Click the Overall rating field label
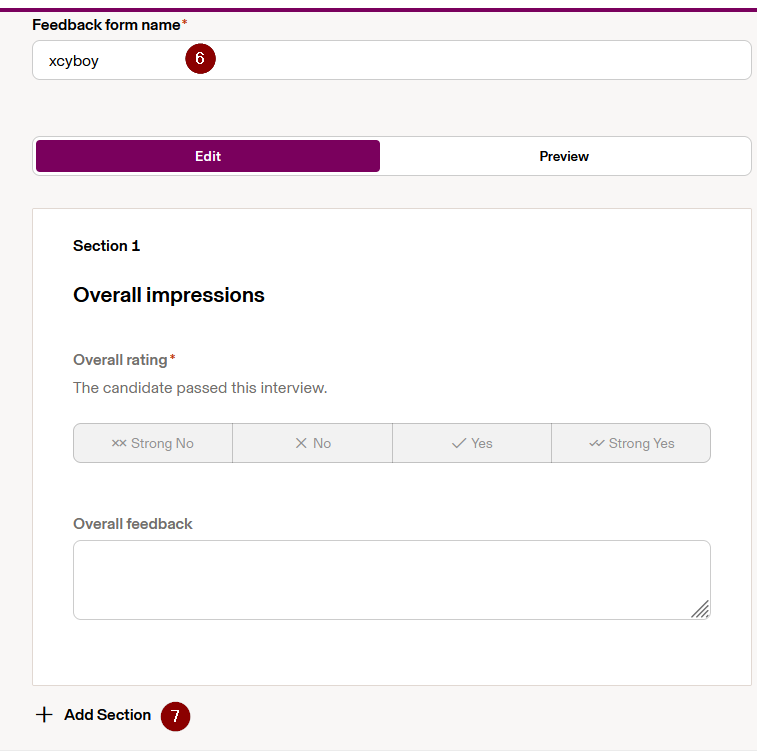757x751 pixels. [120, 360]
